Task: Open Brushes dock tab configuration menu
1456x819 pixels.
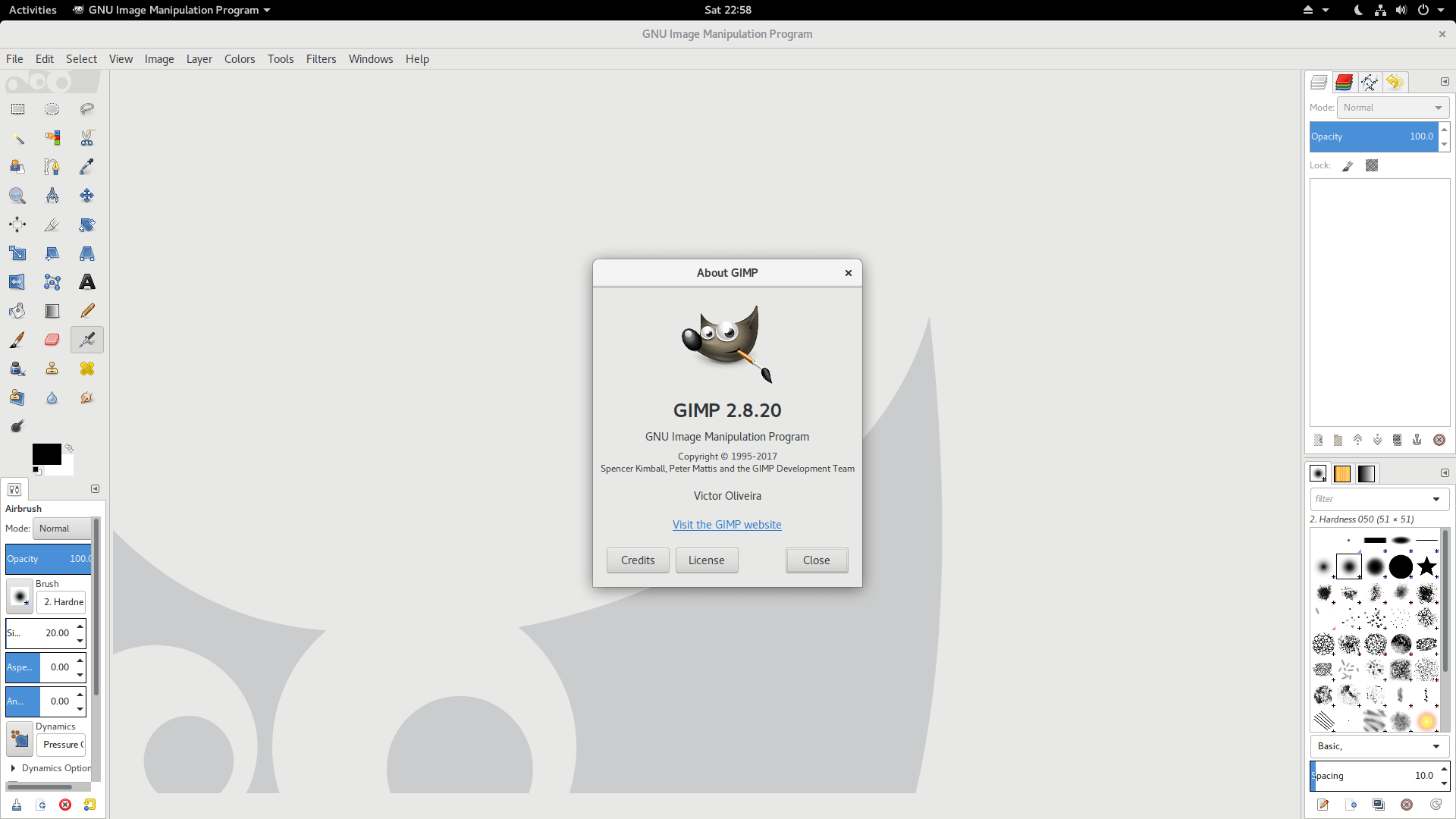Action: 1445,472
